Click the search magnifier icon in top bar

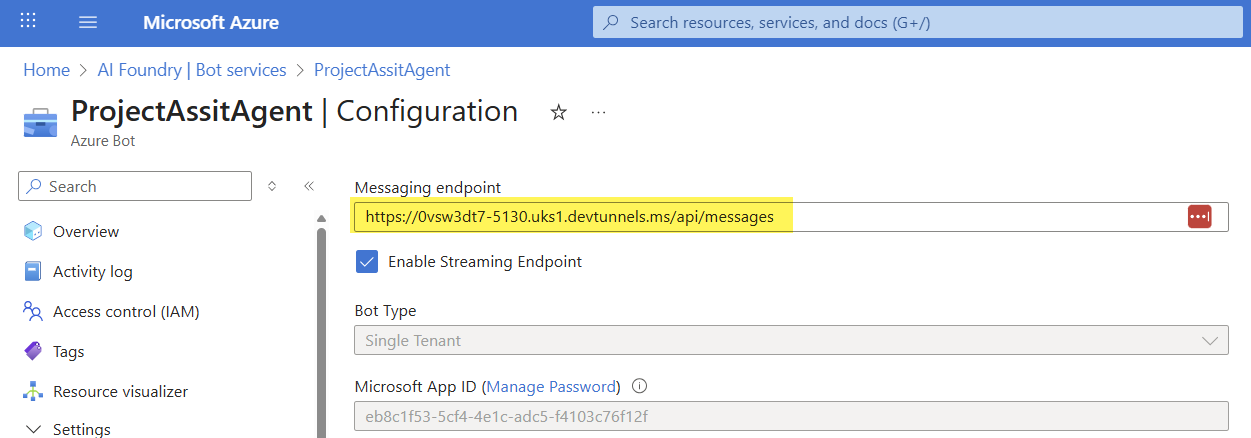[x=611, y=22]
